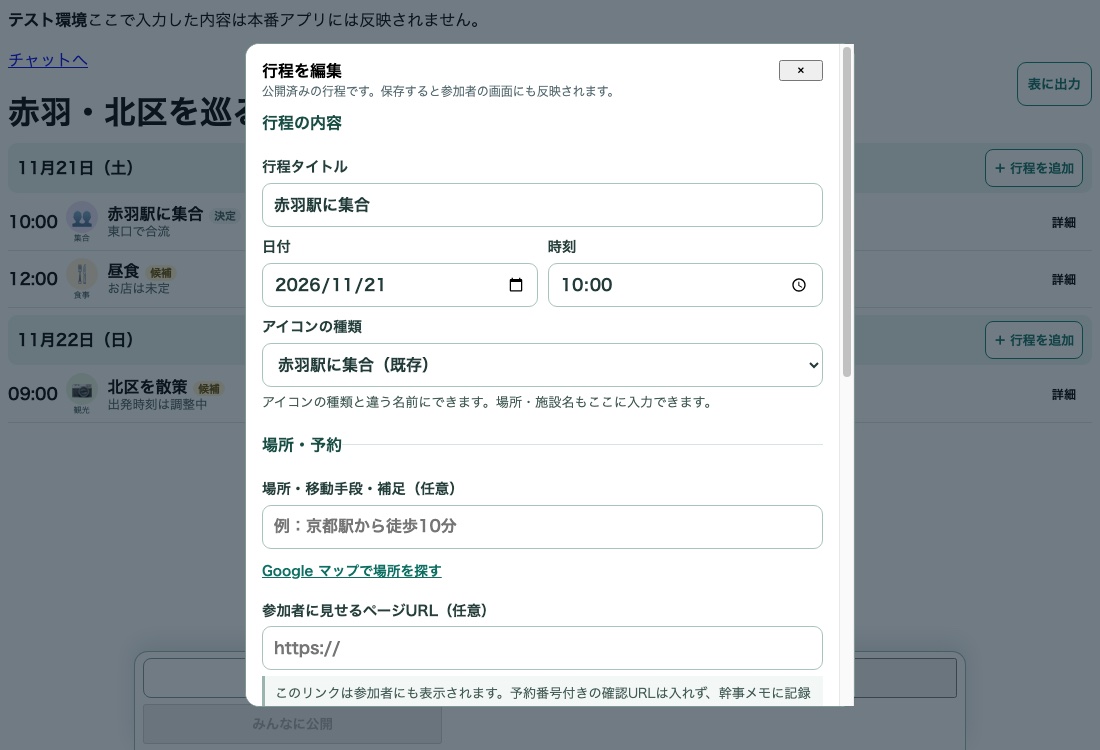Open 詳細 for 昼食 row
The height and width of the screenshot is (750, 1100).
(x=1064, y=279)
